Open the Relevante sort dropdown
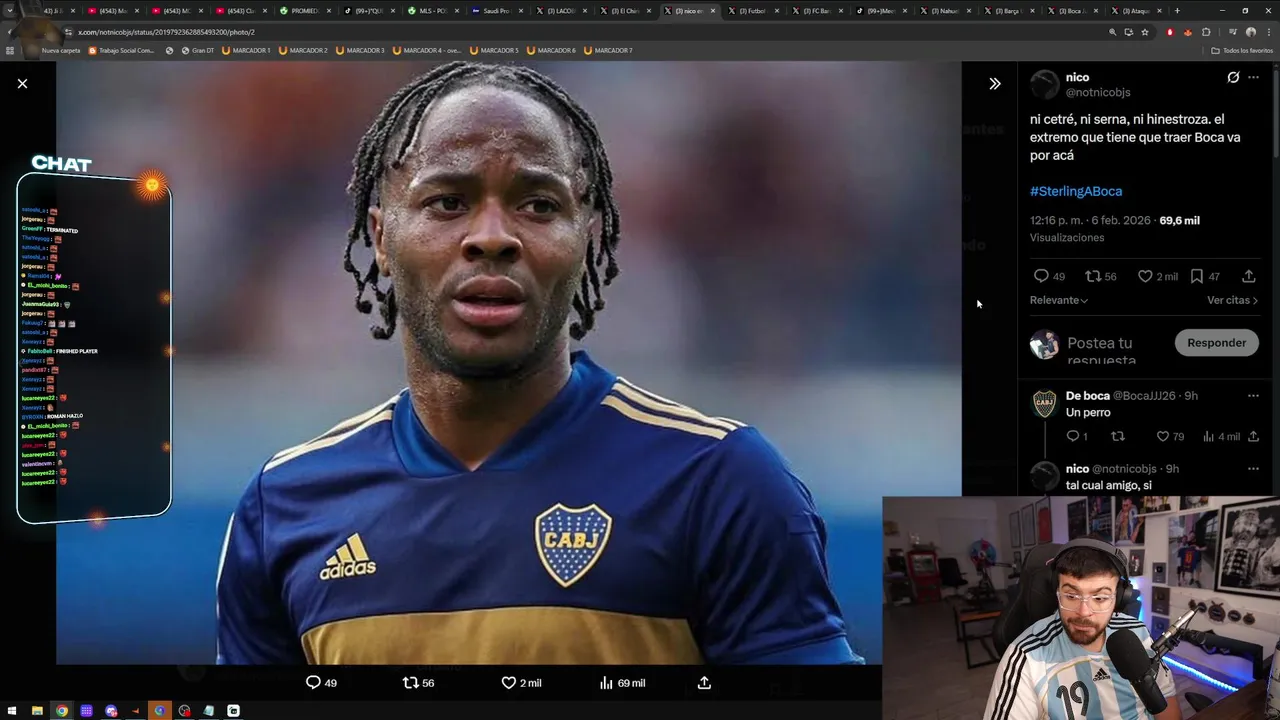Image resolution: width=1280 pixels, height=720 pixels. (1059, 300)
